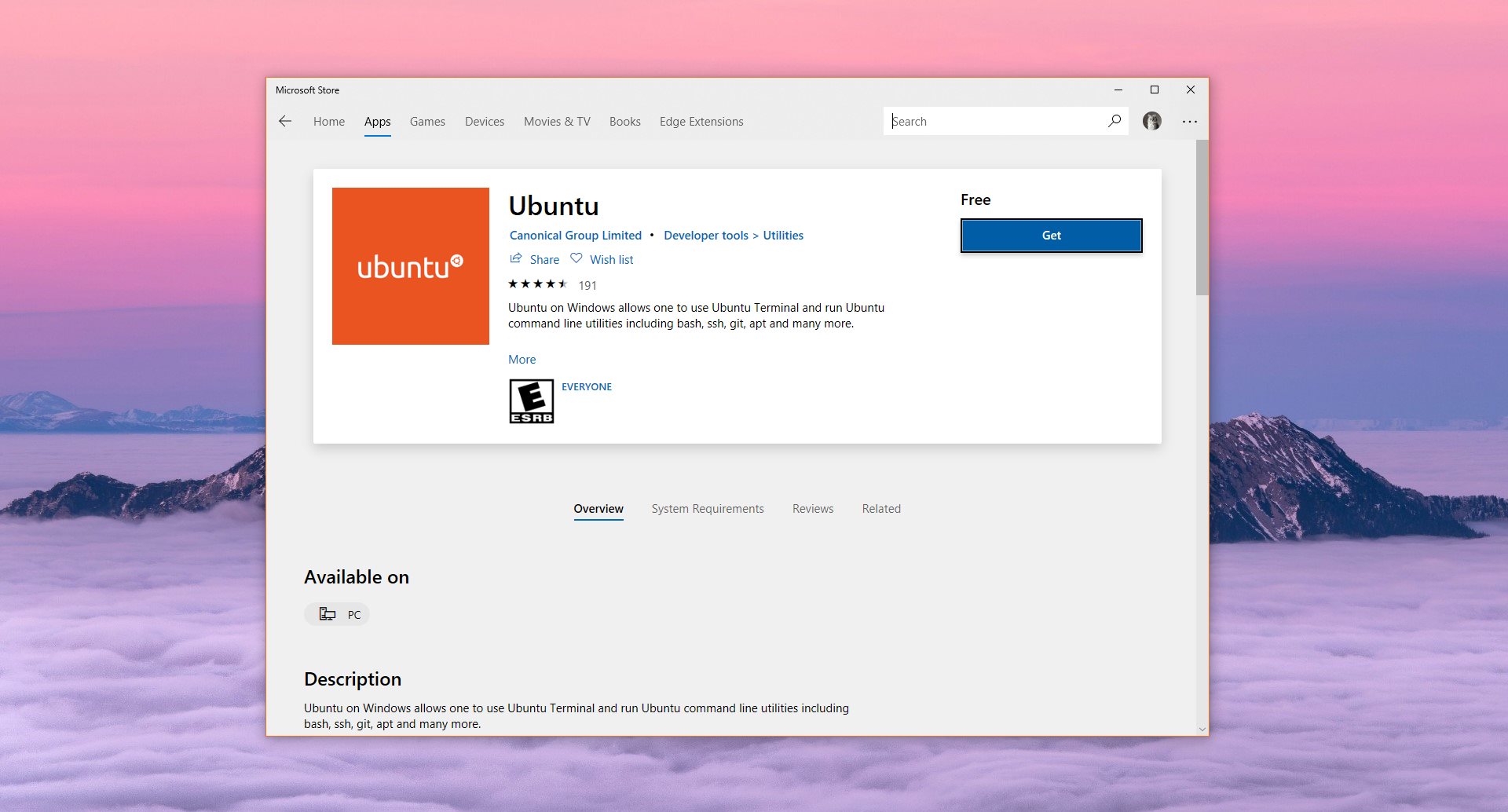Viewport: 1508px width, 812px height.
Task: Maximize the Microsoft Store window
Action: tap(1155, 90)
